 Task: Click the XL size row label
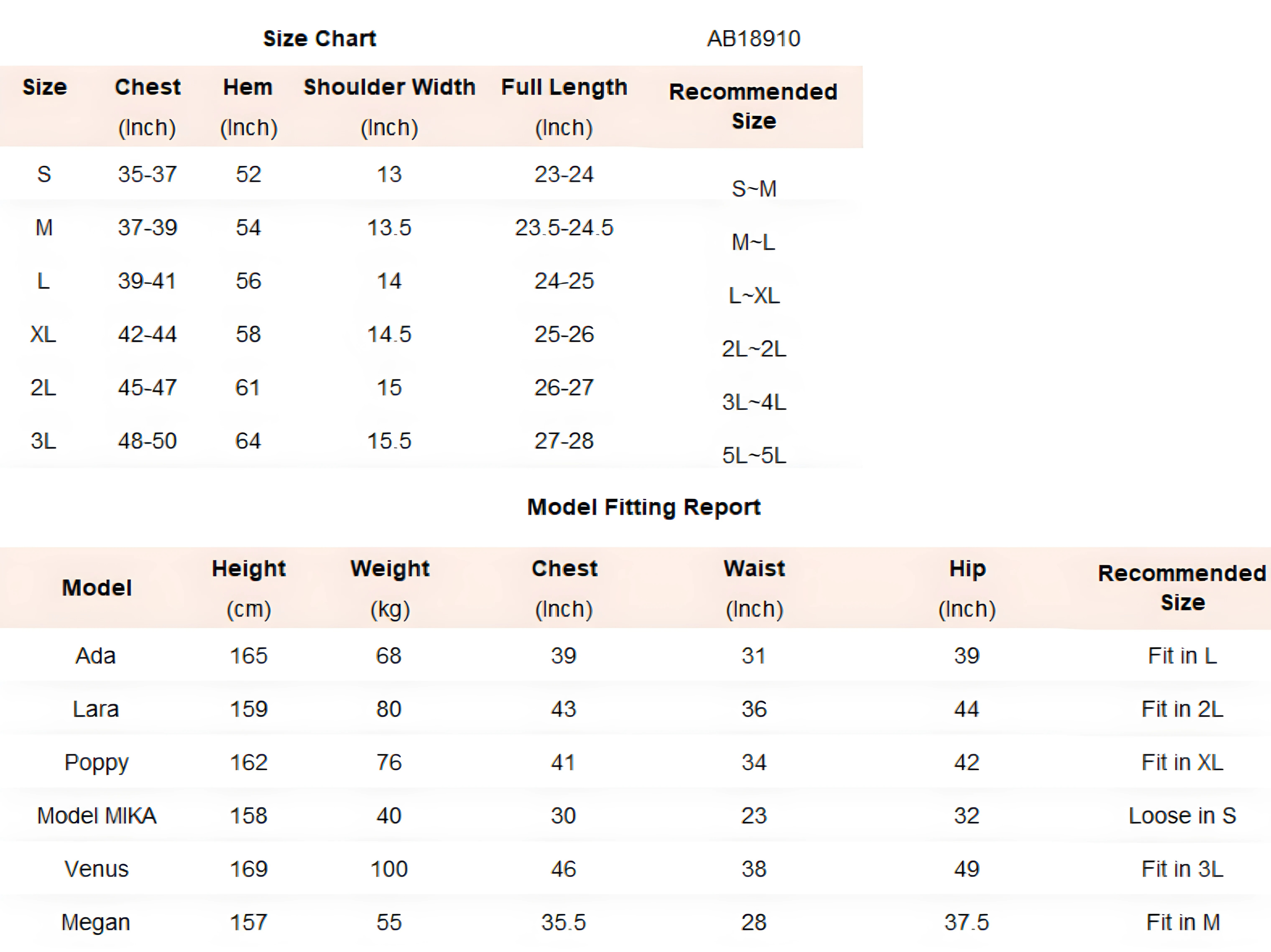point(44,334)
